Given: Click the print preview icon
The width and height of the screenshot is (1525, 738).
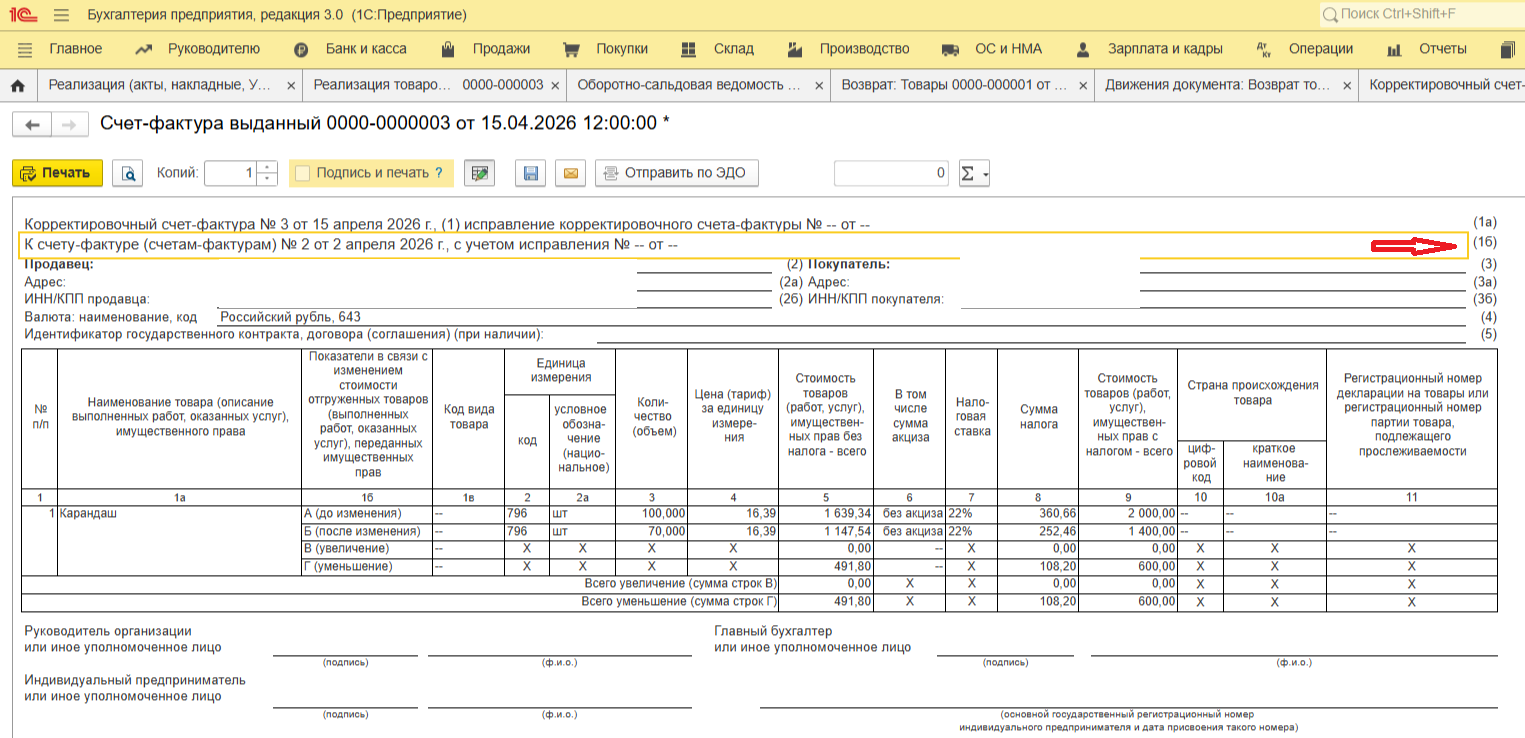Looking at the screenshot, I should tap(128, 173).
